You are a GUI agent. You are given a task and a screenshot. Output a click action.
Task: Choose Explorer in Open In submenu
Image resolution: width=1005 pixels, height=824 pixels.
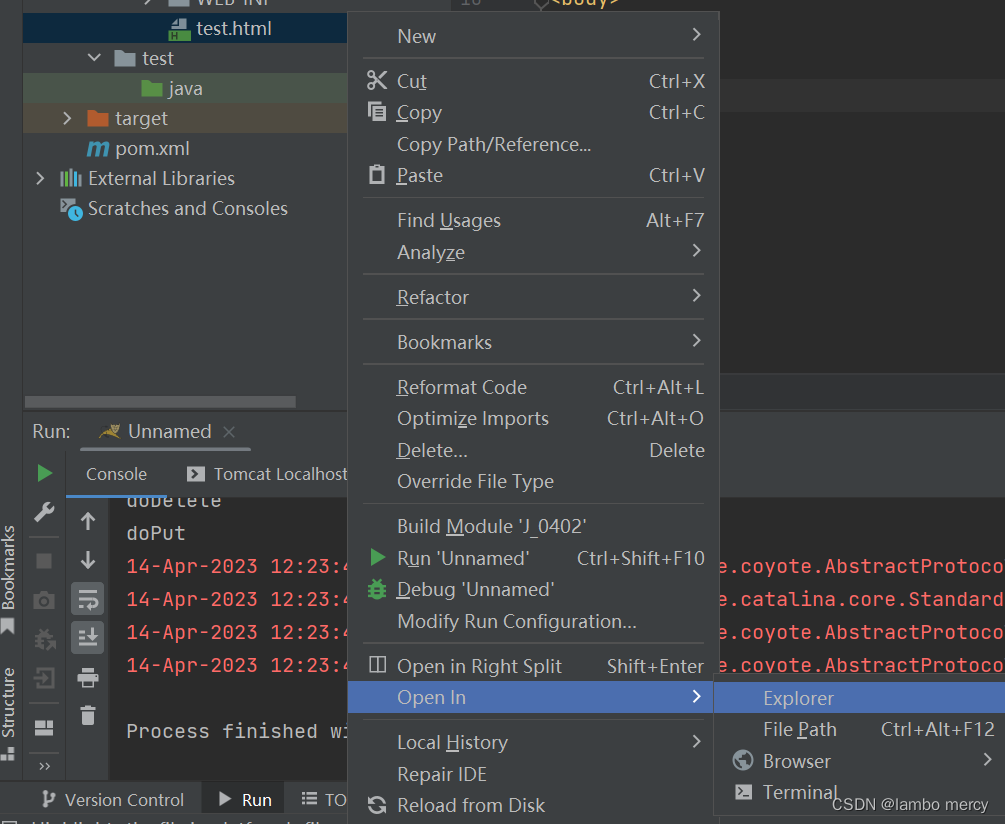pos(859,698)
